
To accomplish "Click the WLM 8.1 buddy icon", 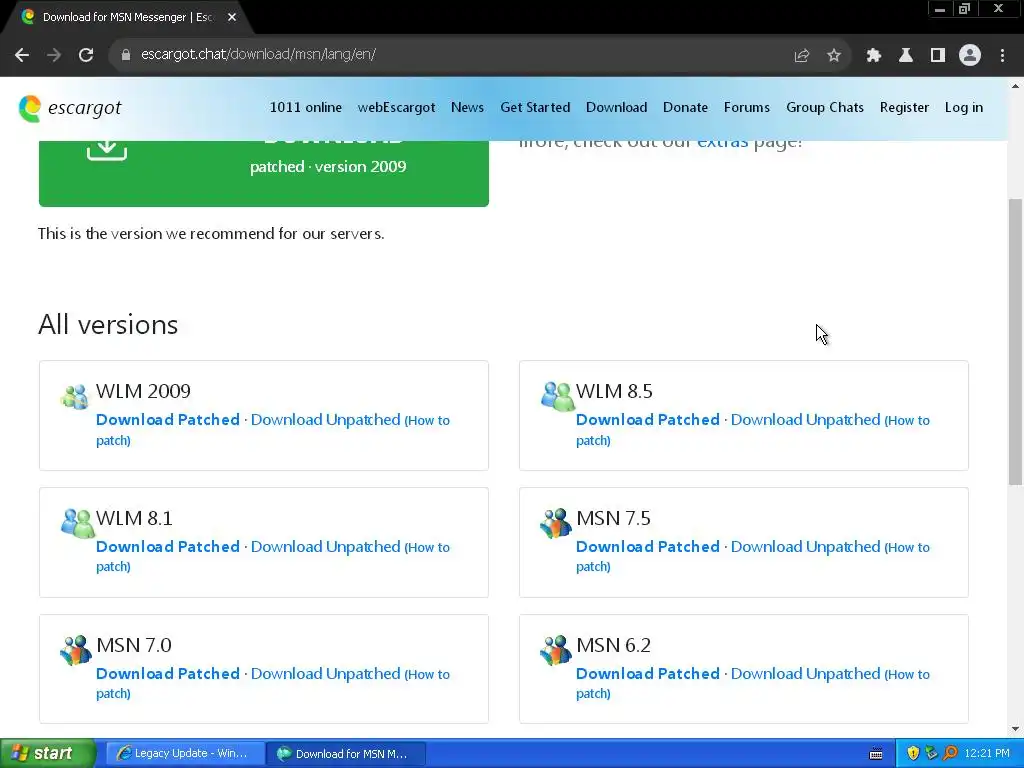I will coord(77,523).
